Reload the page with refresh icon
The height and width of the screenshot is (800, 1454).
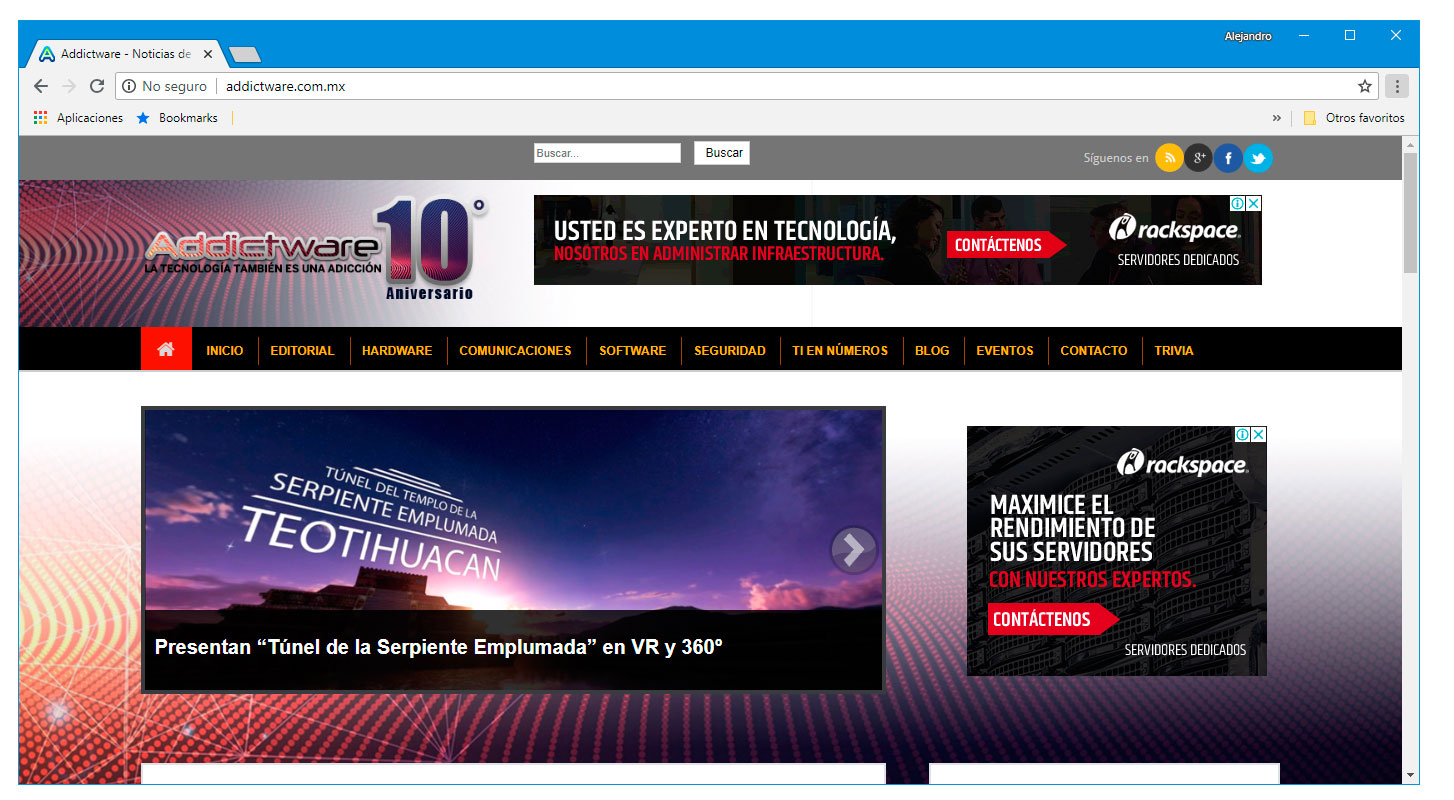(96, 86)
